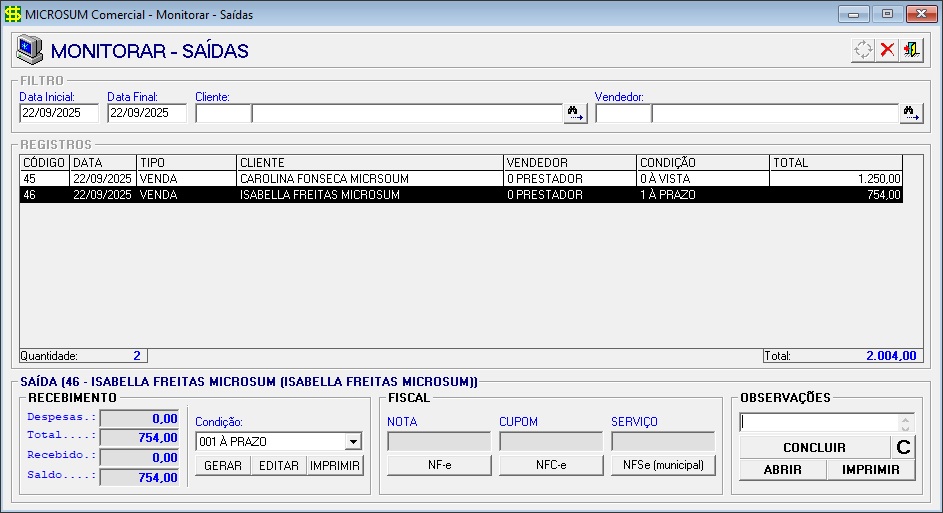Click the CÓDIGO column header
Image resolution: width=943 pixels, height=513 pixels.
coord(45,162)
